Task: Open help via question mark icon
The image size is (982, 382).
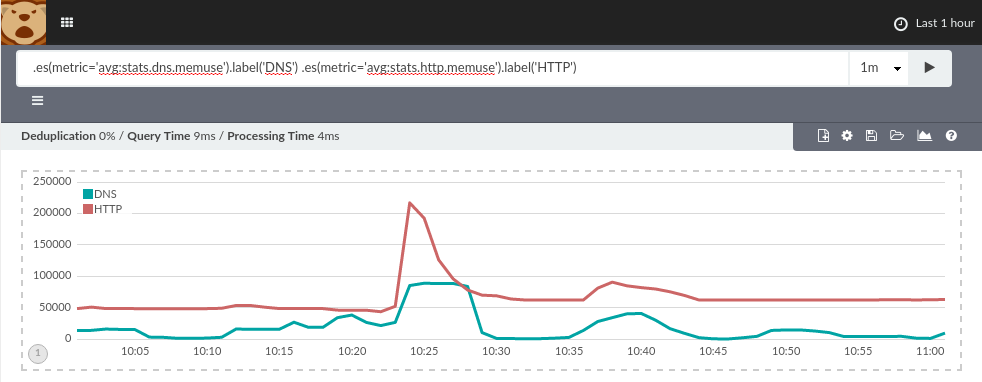Action: click(951, 135)
